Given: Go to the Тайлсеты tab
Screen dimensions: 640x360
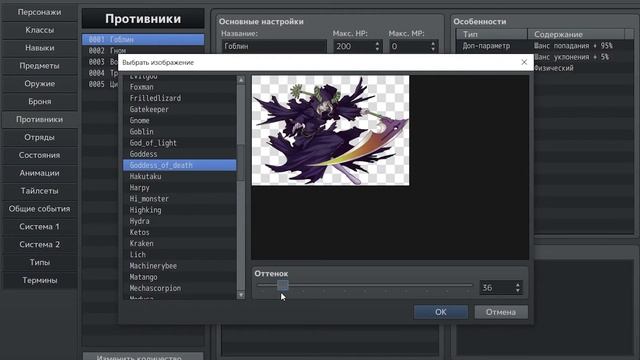Looking at the screenshot, I should [x=39, y=191].
